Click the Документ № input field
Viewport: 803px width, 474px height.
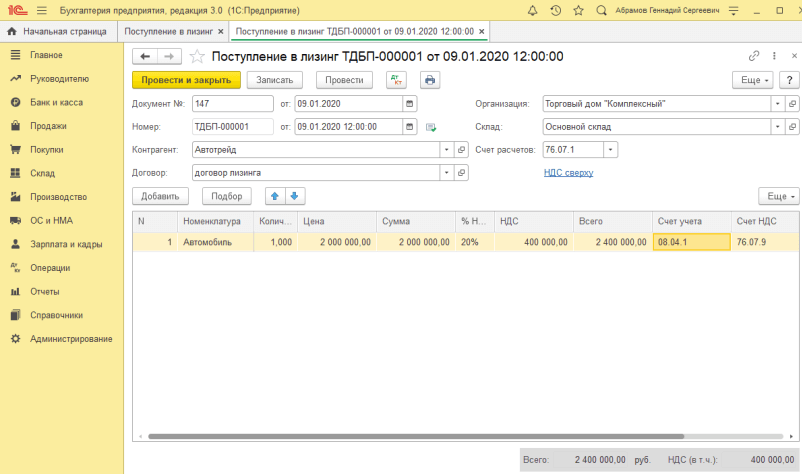point(232,103)
